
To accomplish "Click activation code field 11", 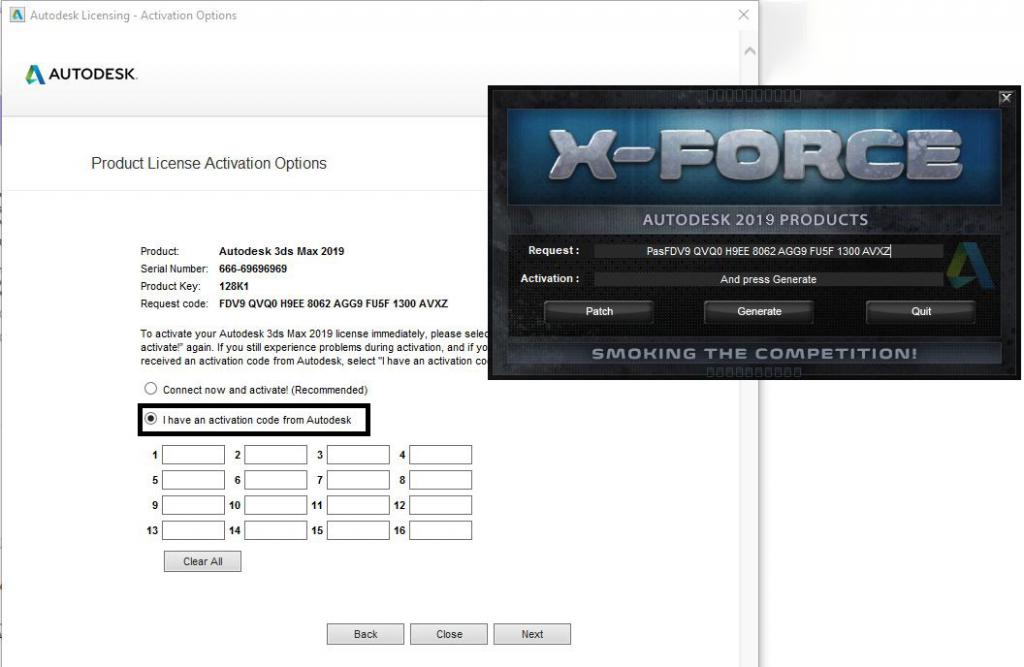I will 358,505.
